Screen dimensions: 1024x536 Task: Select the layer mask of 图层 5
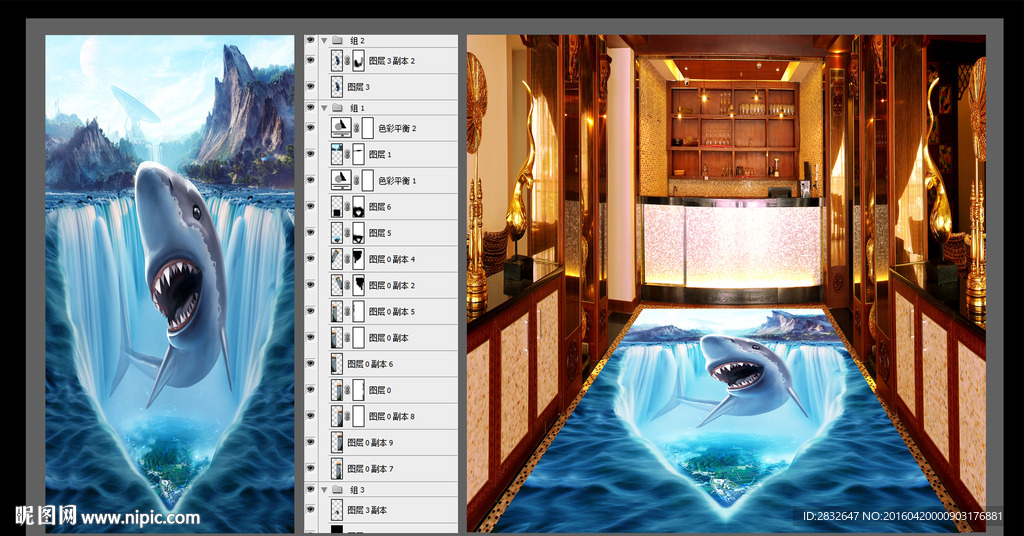click(x=359, y=232)
